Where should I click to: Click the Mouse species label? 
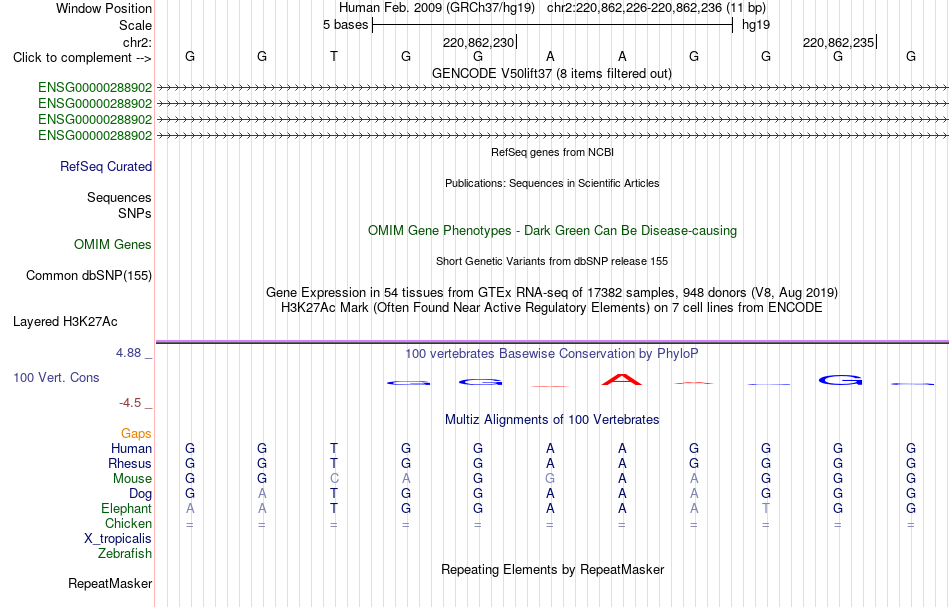(x=132, y=479)
